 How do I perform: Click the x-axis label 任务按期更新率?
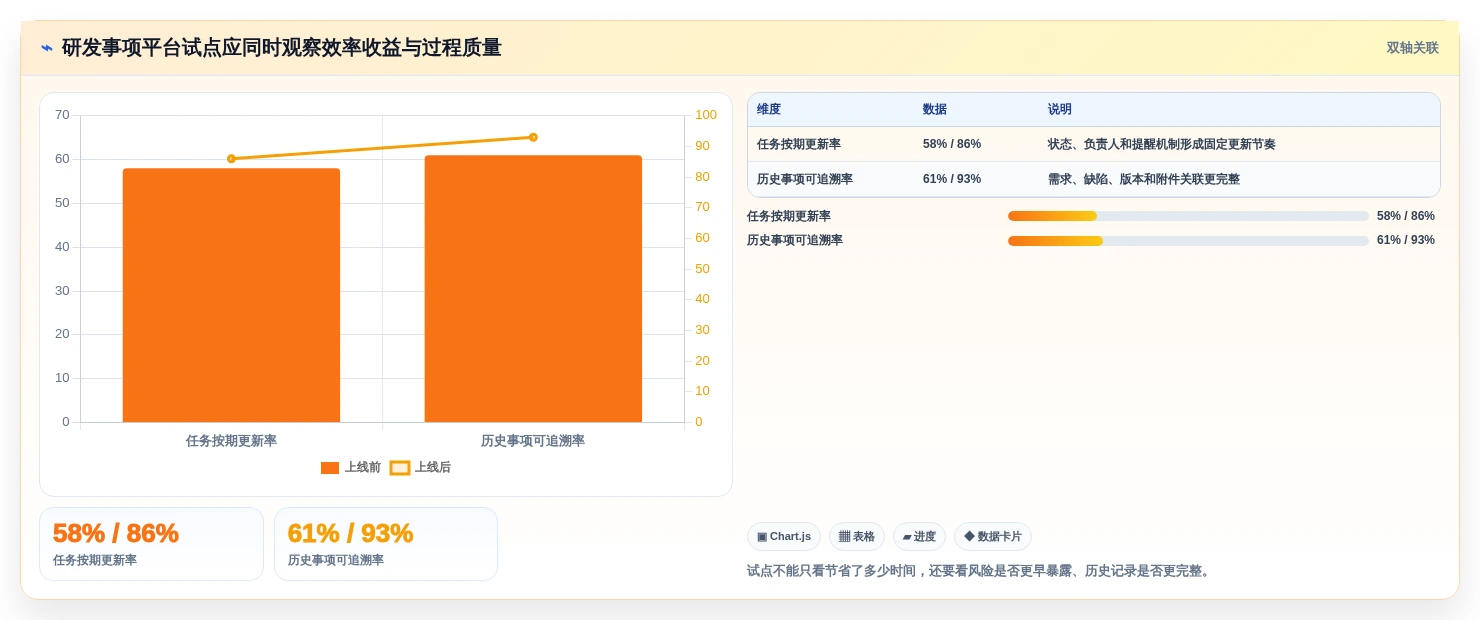tap(231, 441)
